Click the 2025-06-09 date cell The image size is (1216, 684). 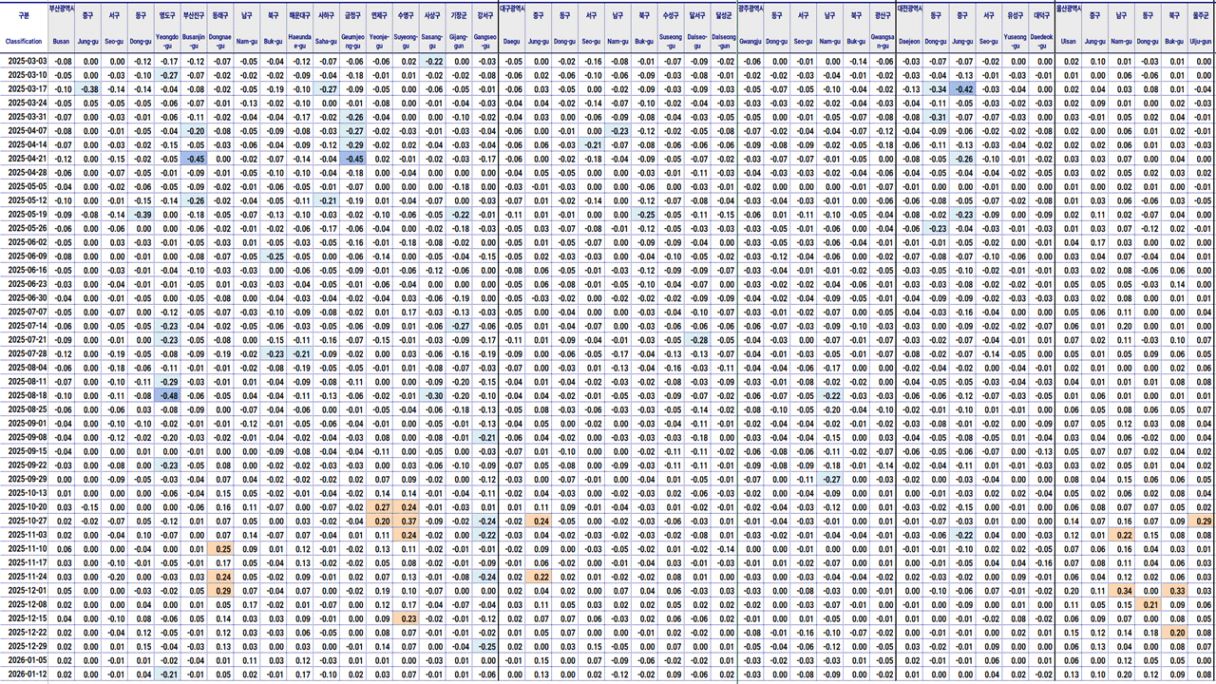coord(24,256)
